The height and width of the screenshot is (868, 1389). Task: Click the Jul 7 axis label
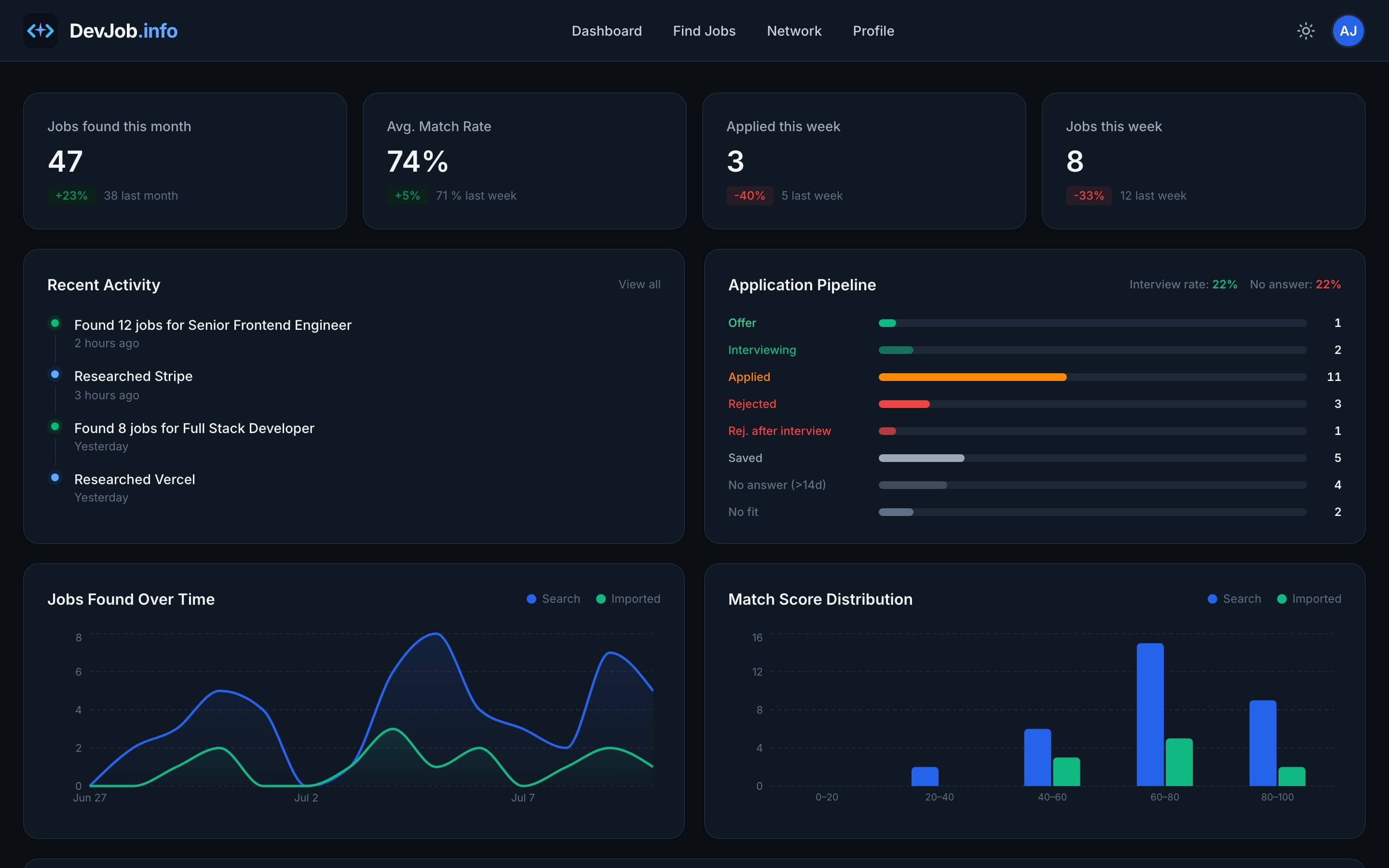[523, 798]
